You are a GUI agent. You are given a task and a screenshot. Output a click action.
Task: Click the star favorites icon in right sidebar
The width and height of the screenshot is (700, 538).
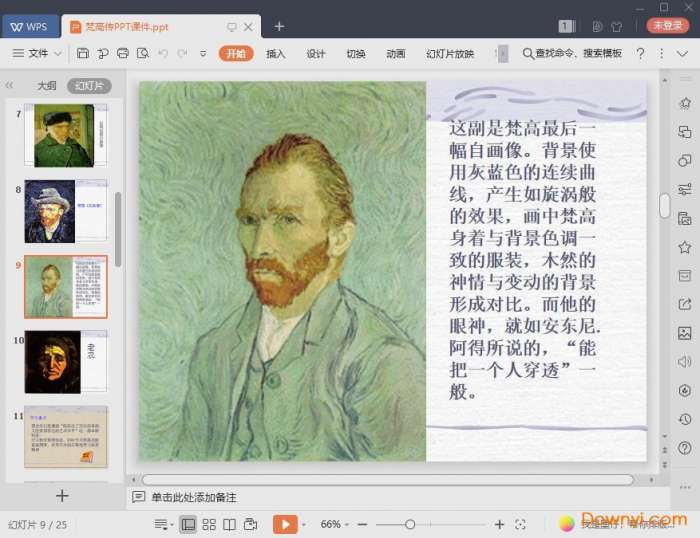(684, 246)
